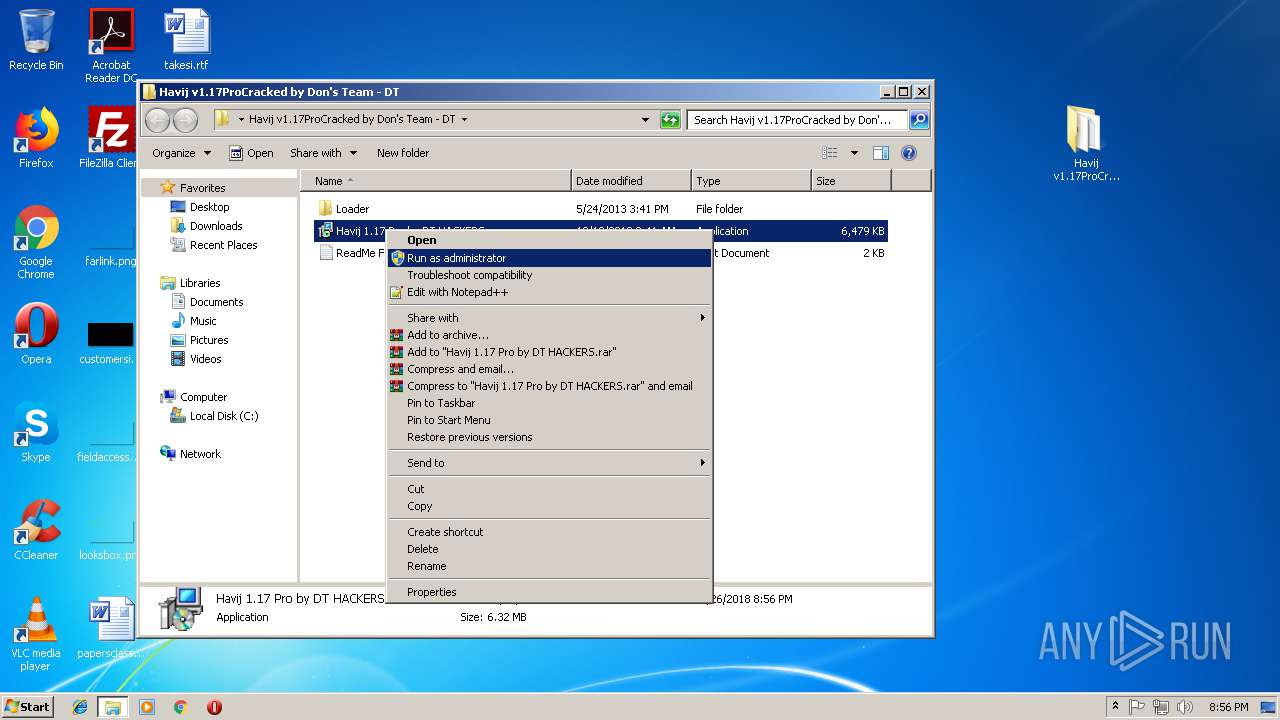Image resolution: width=1280 pixels, height=720 pixels.
Task: Choose Troubleshoot compatibility
Action: pos(549,275)
